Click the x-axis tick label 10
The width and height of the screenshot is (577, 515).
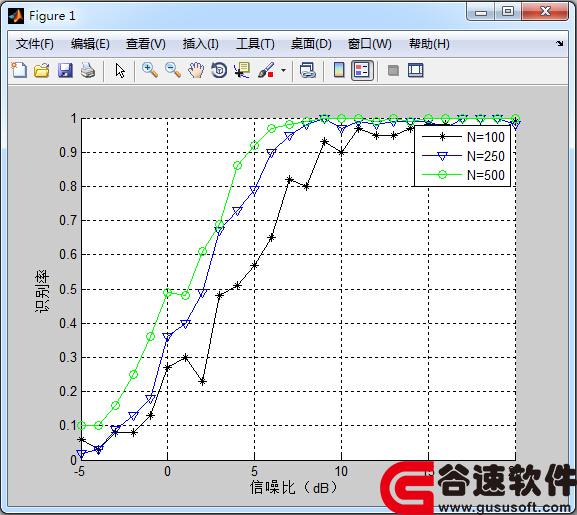coord(341,471)
